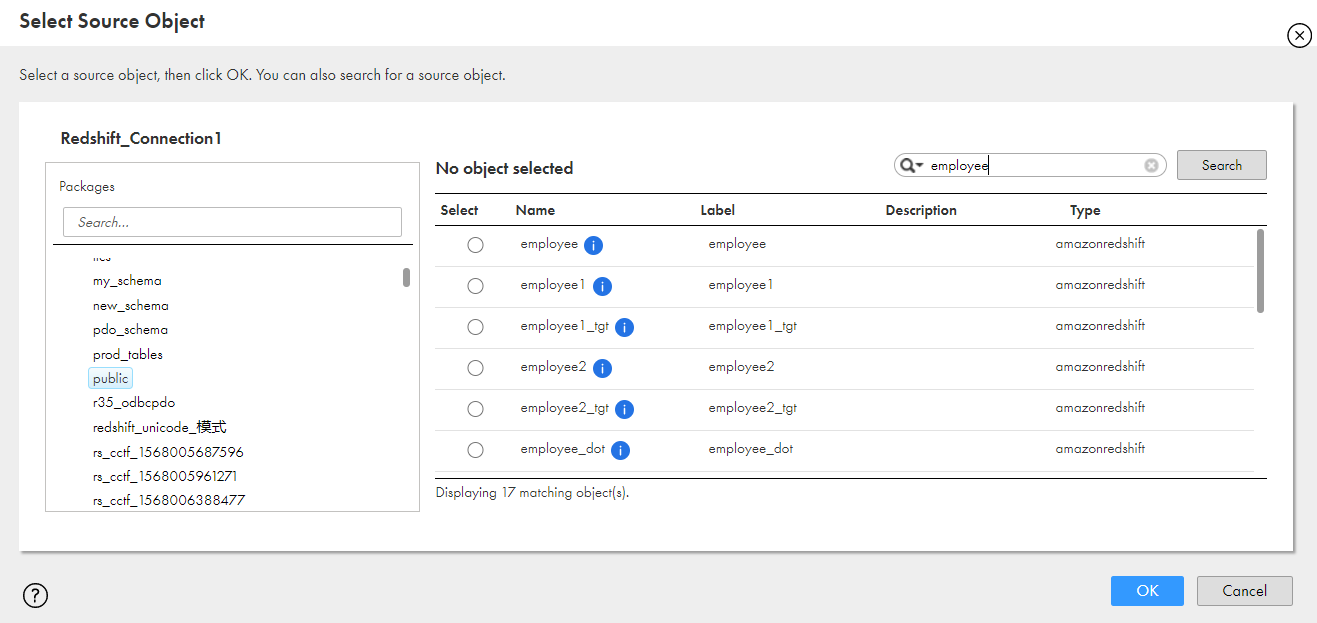Click the Packages search field
Screen dimensions: 1317x623
(x=231, y=221)
